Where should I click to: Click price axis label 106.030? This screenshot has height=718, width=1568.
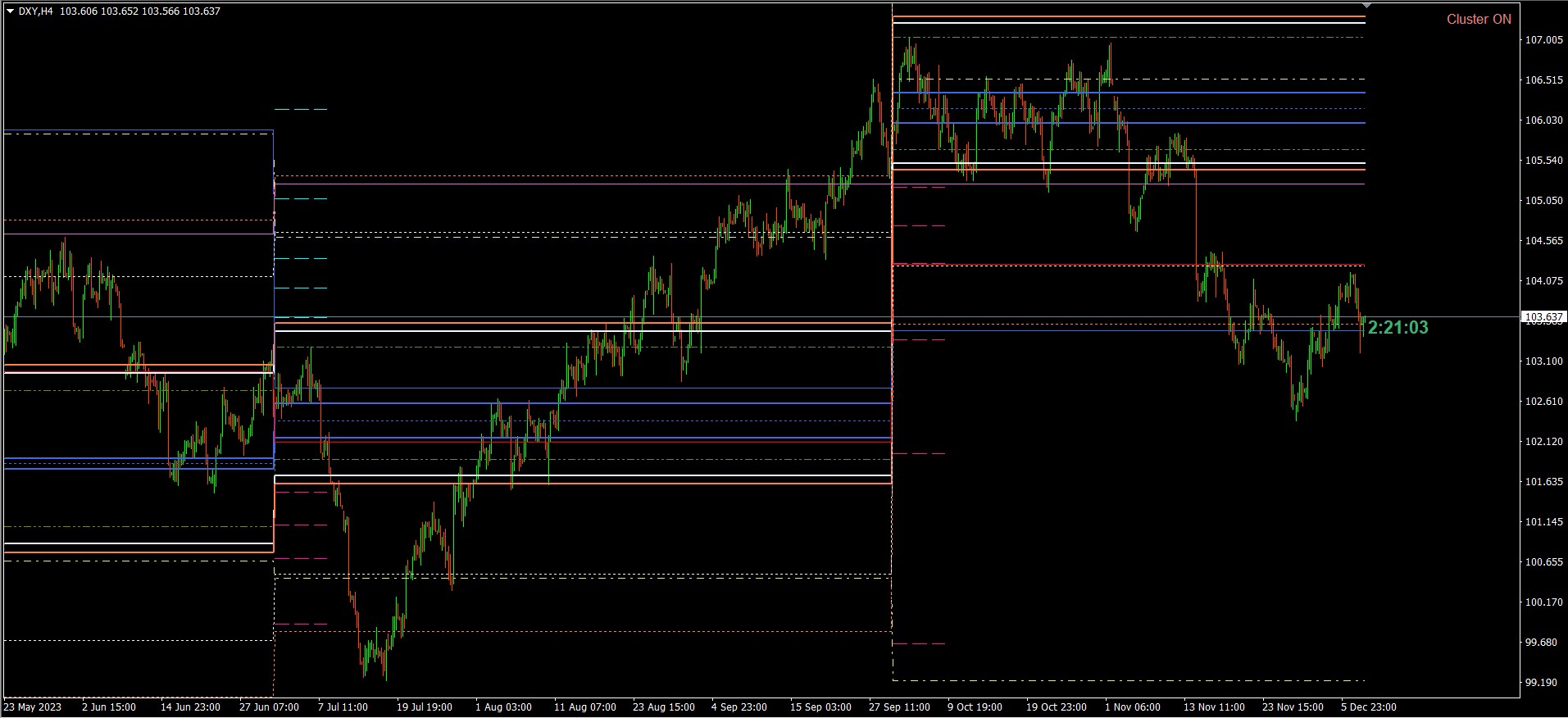tap(1543, 120)
